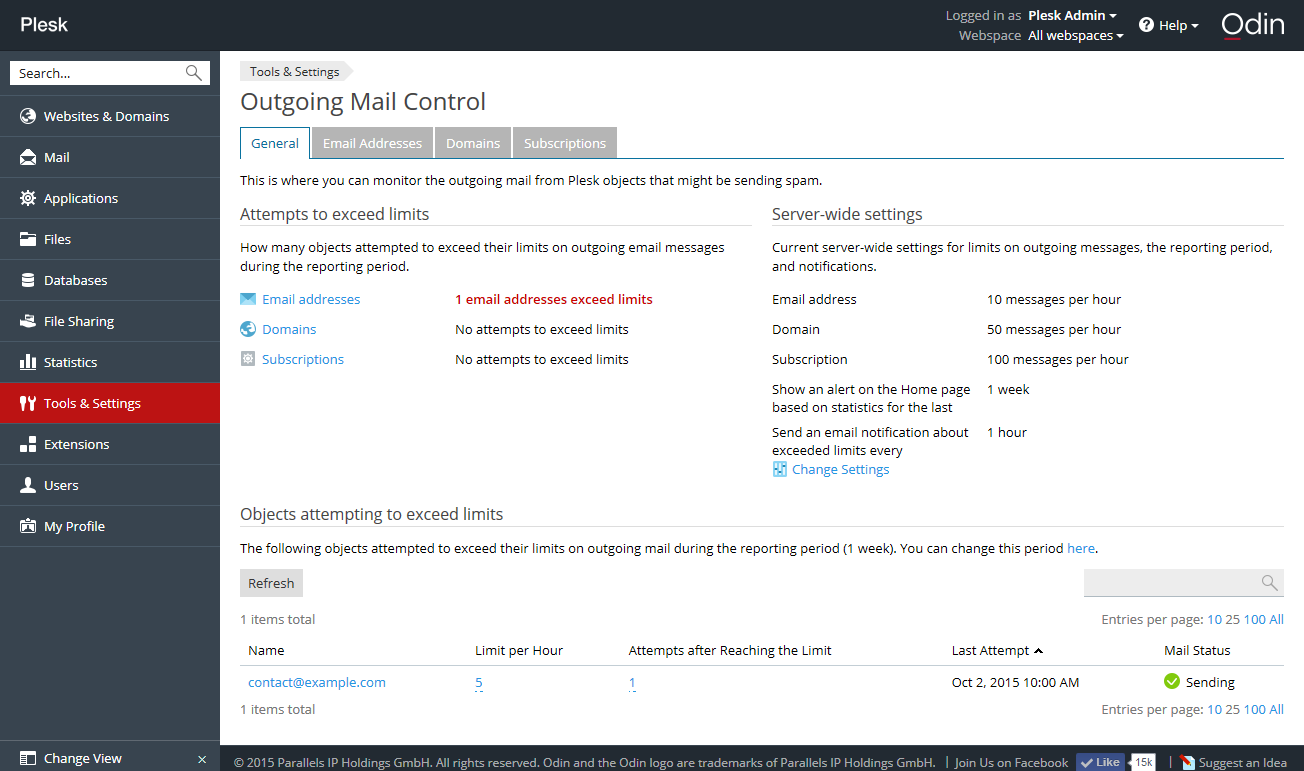This screenshot has width=1304, height=771.
Task: Click the Help question mark icon
Action: click(x=1146, y=25)
